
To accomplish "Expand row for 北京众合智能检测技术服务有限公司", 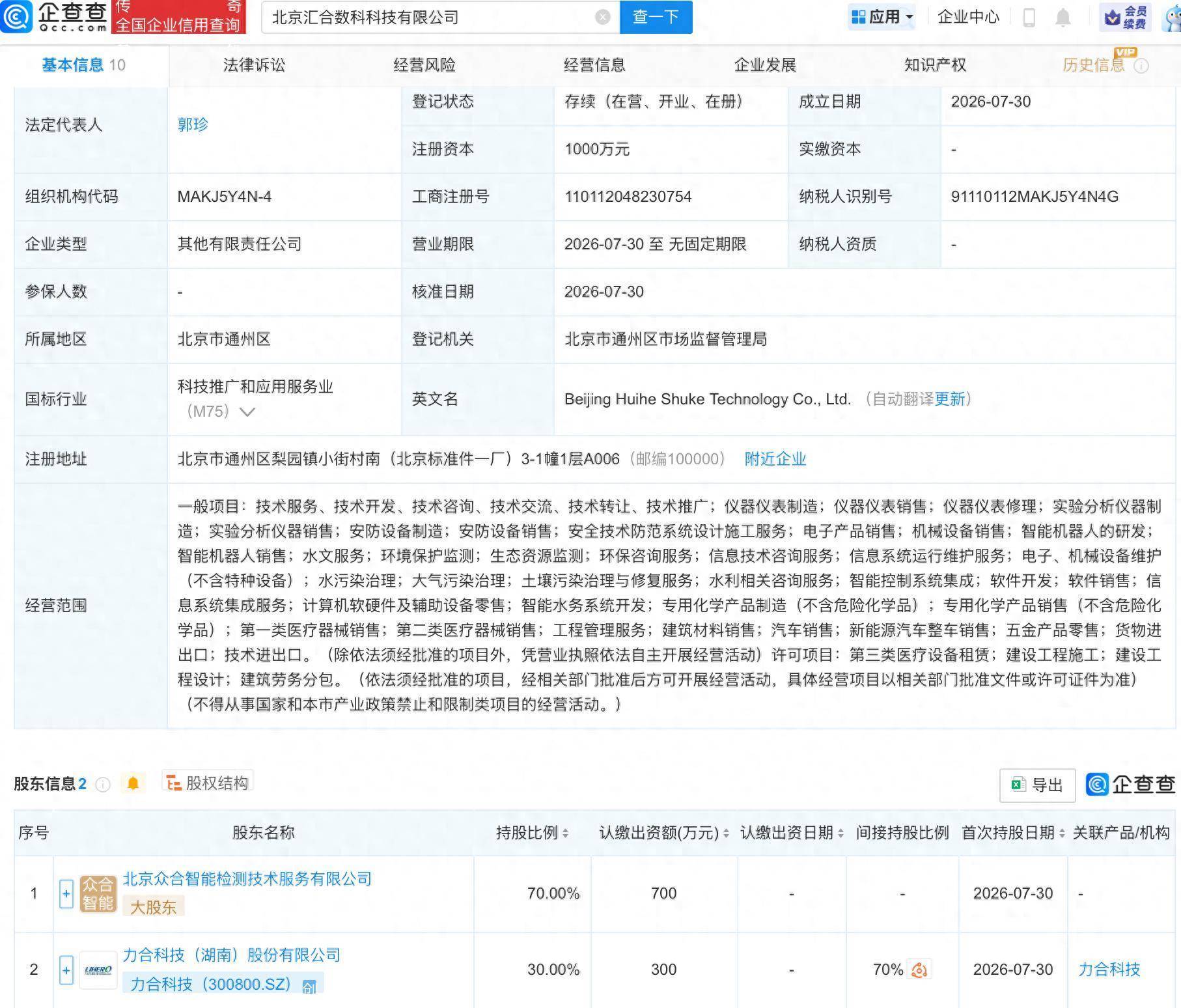I will 66,894.
